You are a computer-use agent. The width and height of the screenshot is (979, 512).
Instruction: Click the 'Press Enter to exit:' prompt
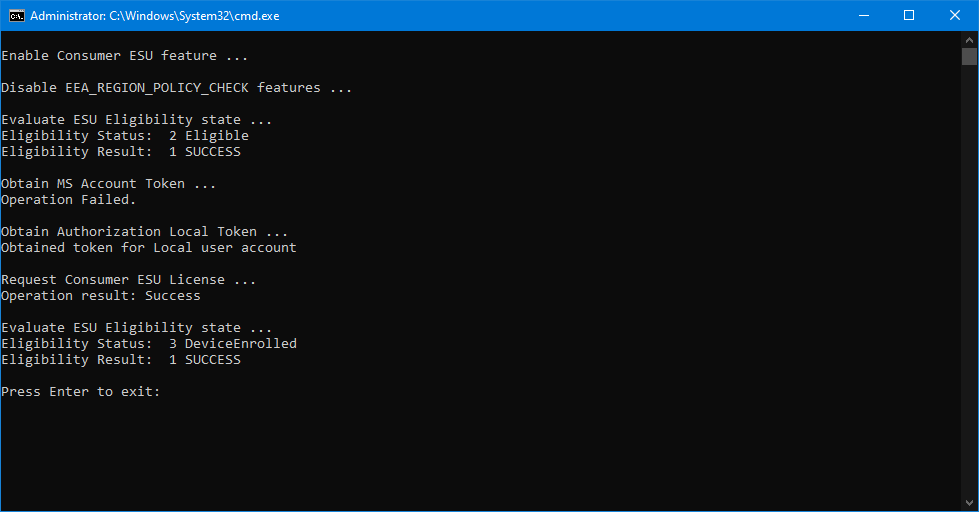coord(80,392)
